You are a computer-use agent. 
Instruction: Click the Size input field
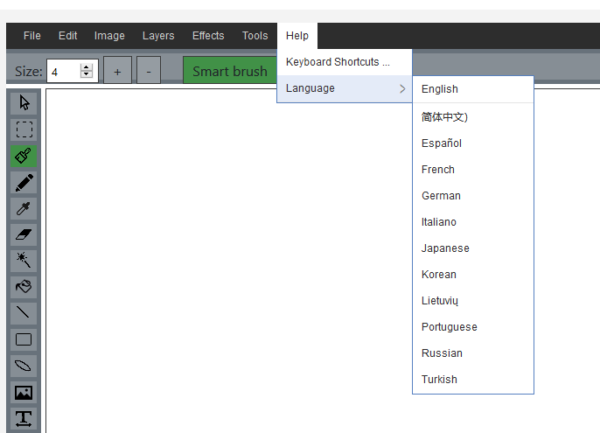tap(62, 72)
